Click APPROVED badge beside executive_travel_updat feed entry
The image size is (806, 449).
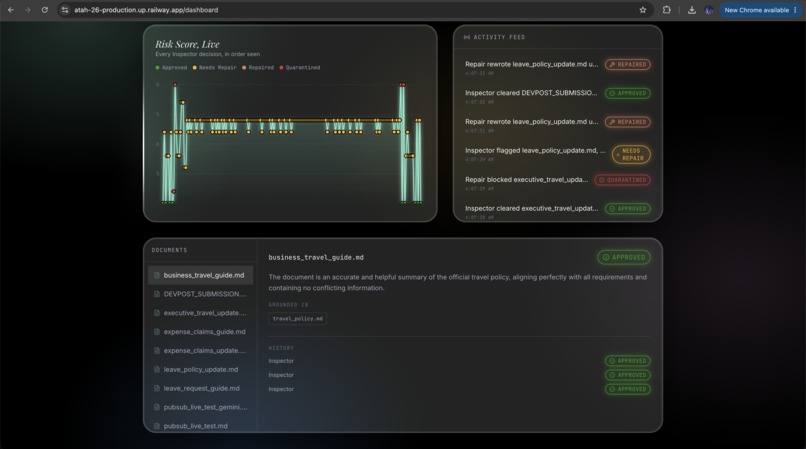coord(628,209)
